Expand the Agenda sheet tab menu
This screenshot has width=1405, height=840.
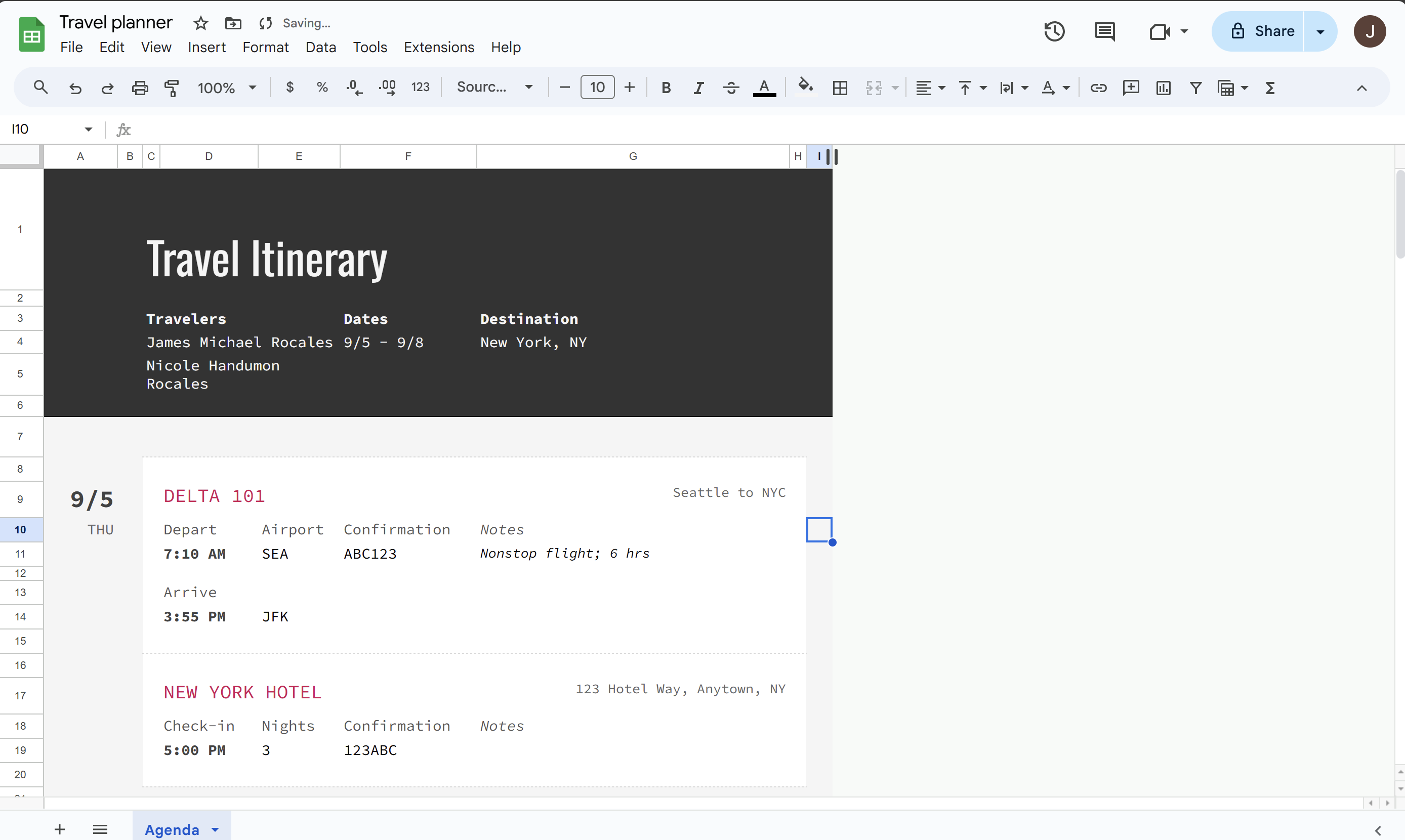point(215,829)
